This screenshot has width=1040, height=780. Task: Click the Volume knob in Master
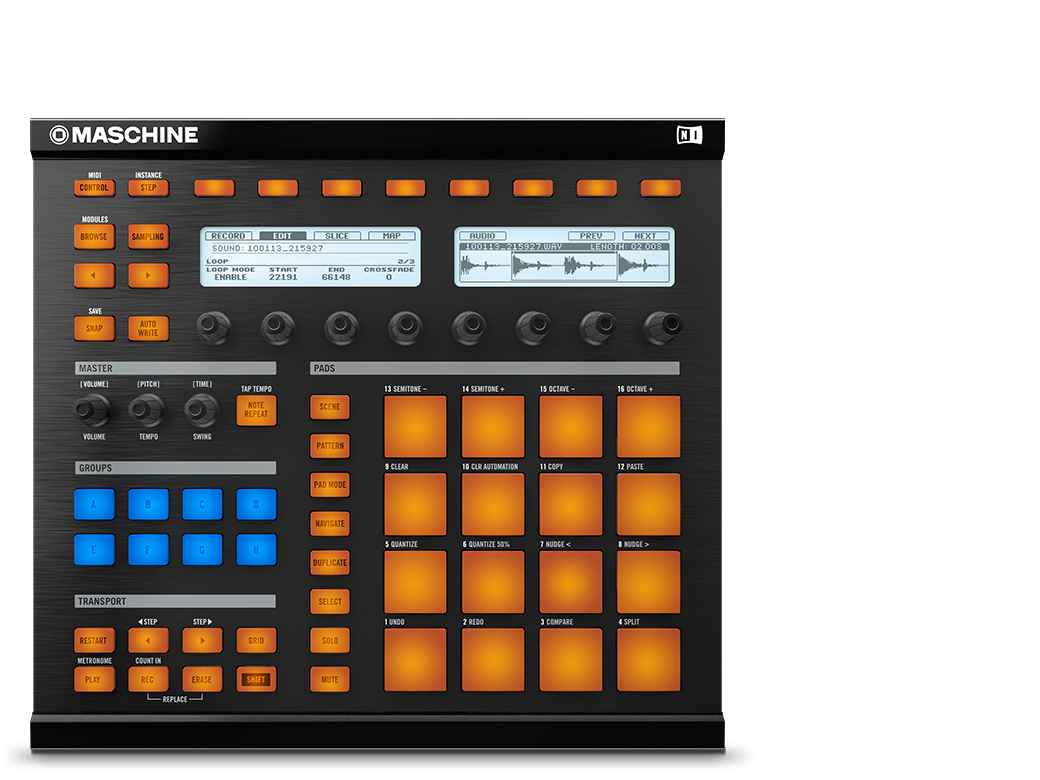point(92,410)
